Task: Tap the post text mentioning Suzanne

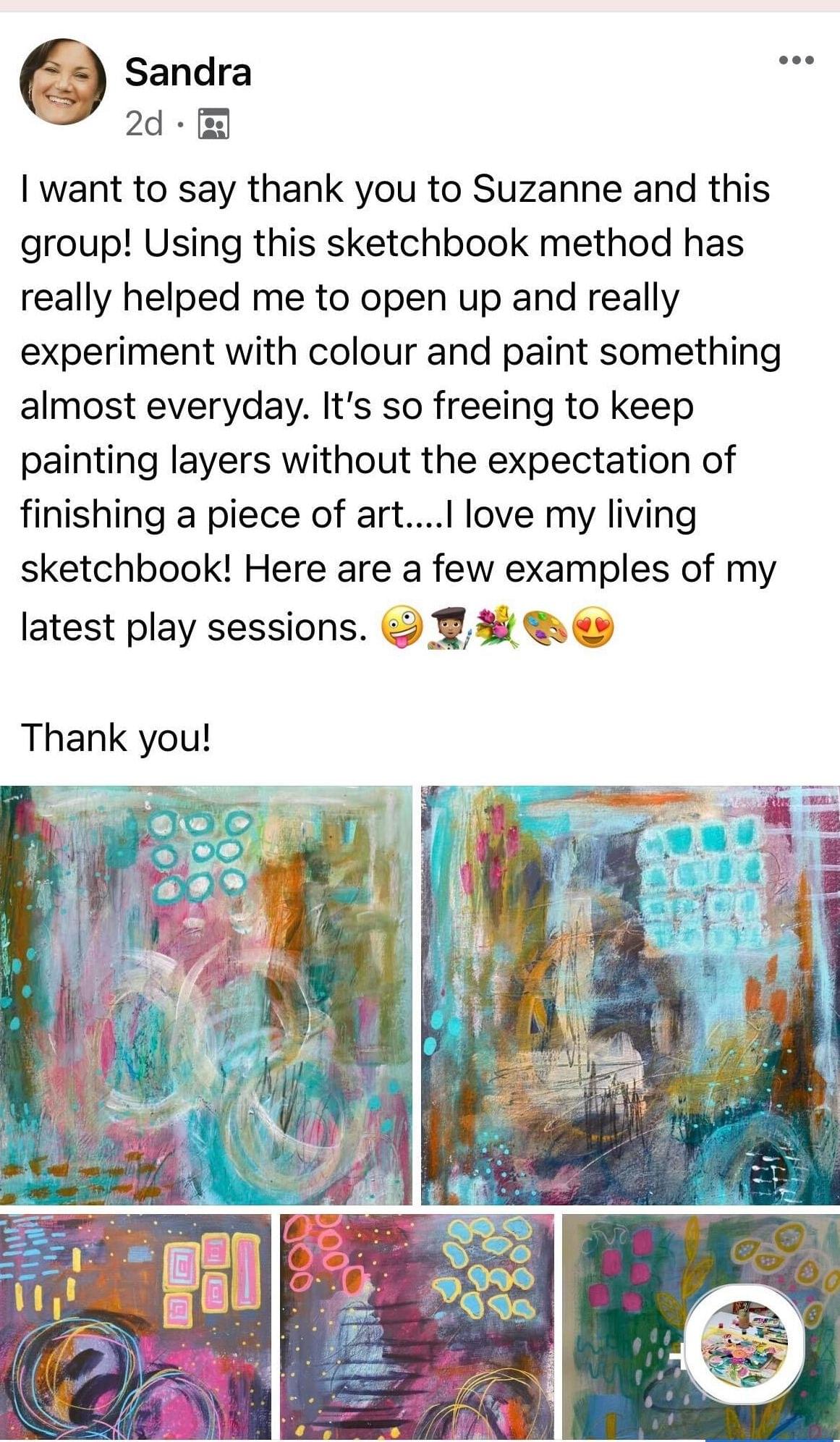Action: tap(395, 189)
